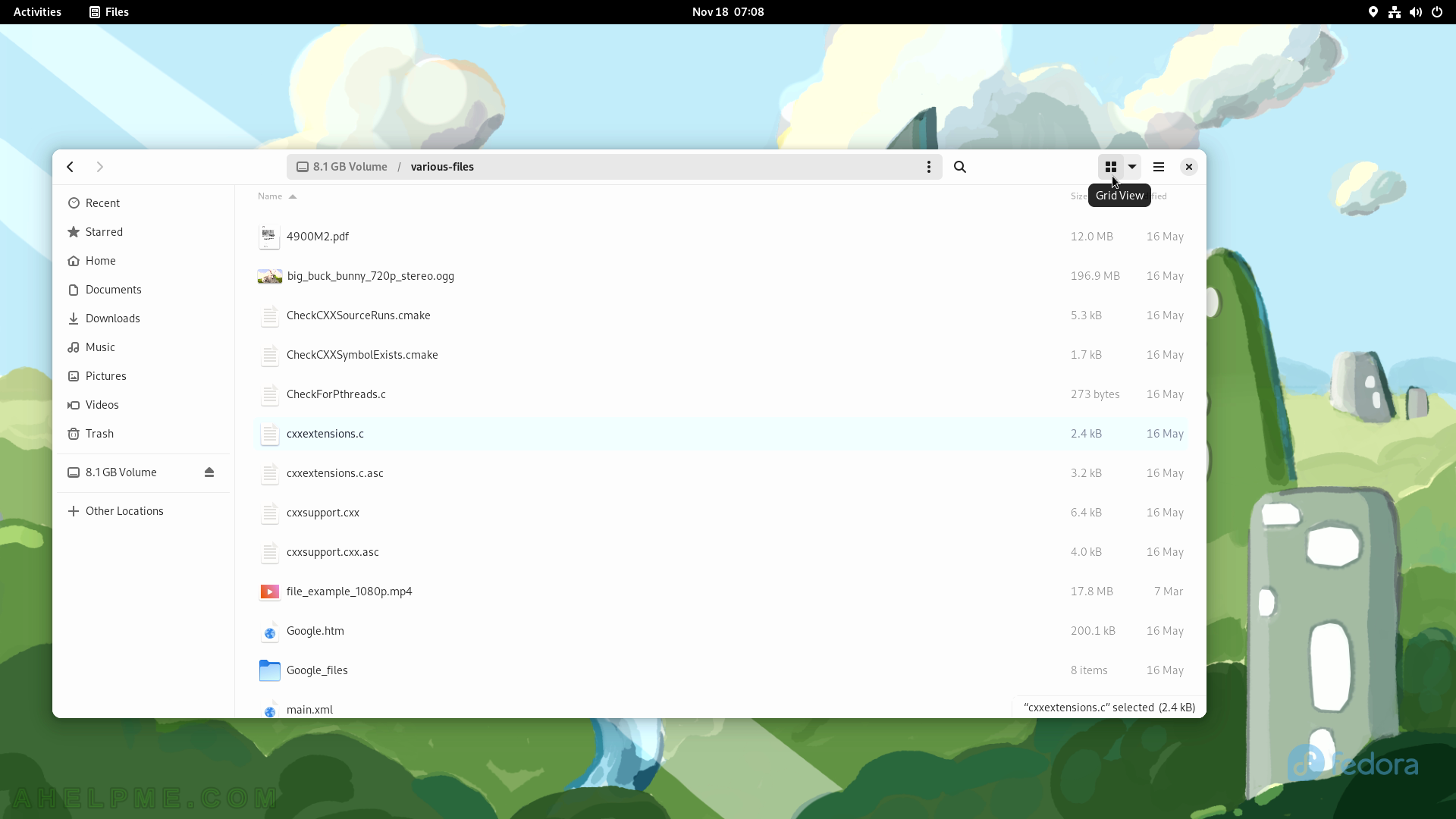Image resolution: width=1456 pixels, height=819 pixels.
Task: Open Other Locations
Action: 144,511
